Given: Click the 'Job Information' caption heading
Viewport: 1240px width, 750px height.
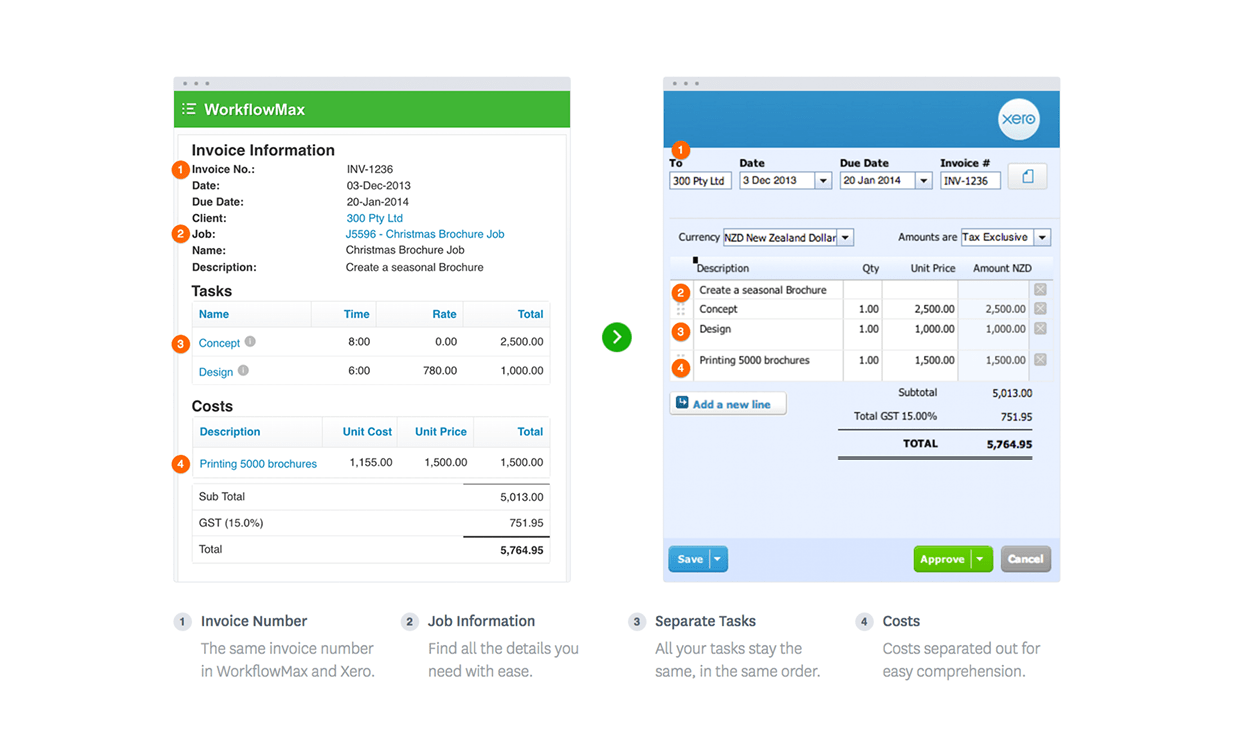Looking at the screenshot, I should point(481,621).
